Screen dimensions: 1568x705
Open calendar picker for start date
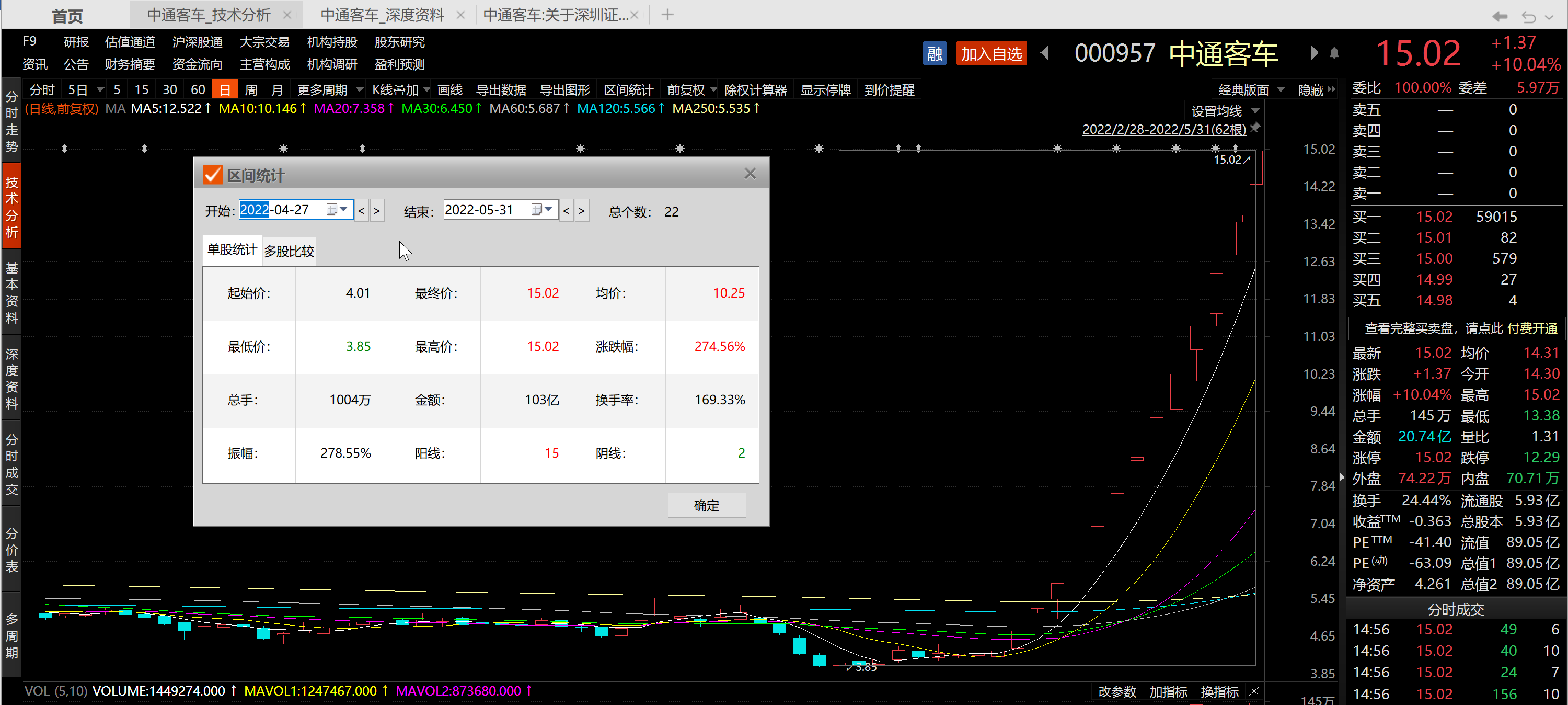coord(337,210)
